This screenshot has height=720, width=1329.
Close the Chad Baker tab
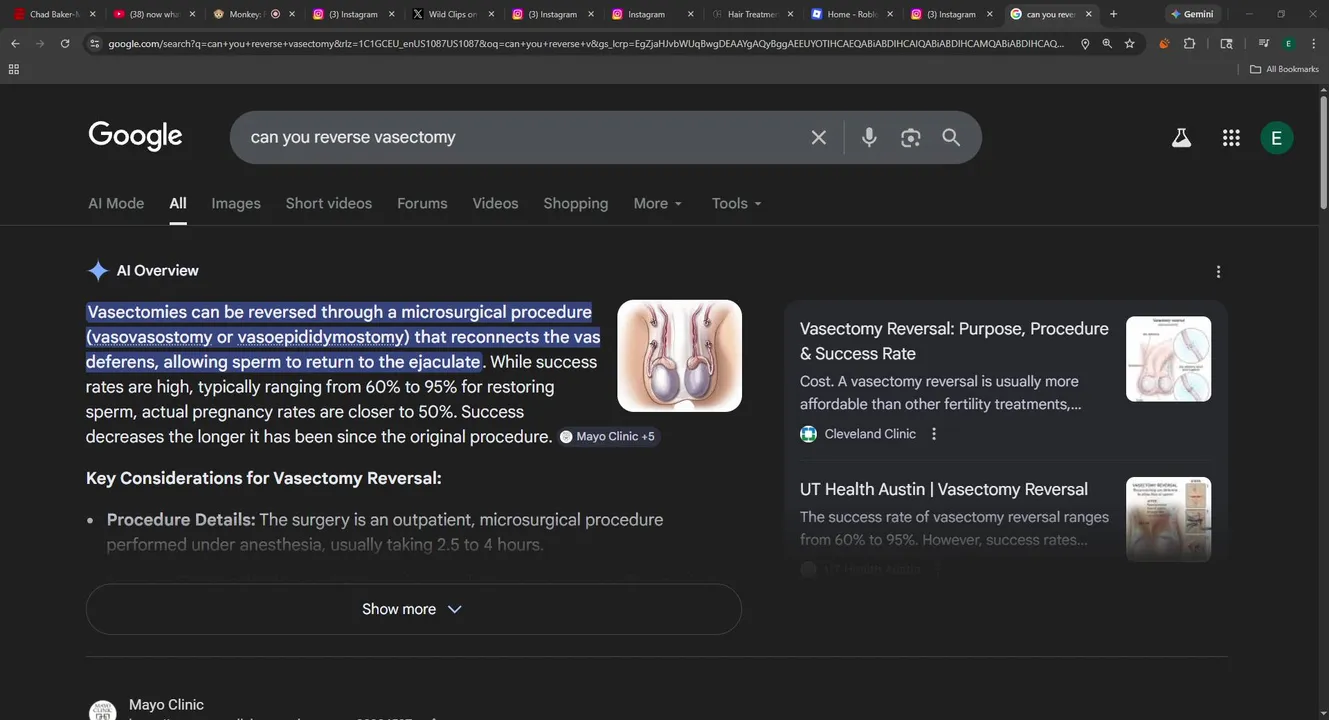[x=93, y=14]
